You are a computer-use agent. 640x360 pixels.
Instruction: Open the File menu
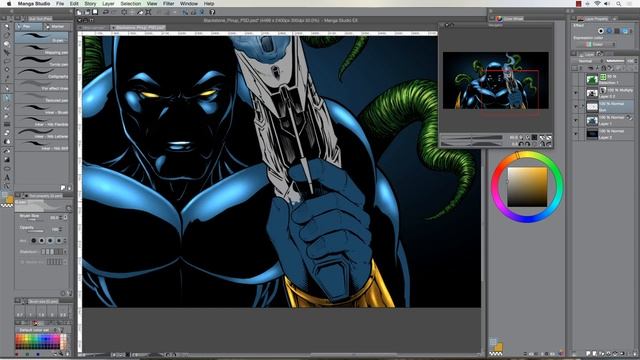click(x=60, y=3)
